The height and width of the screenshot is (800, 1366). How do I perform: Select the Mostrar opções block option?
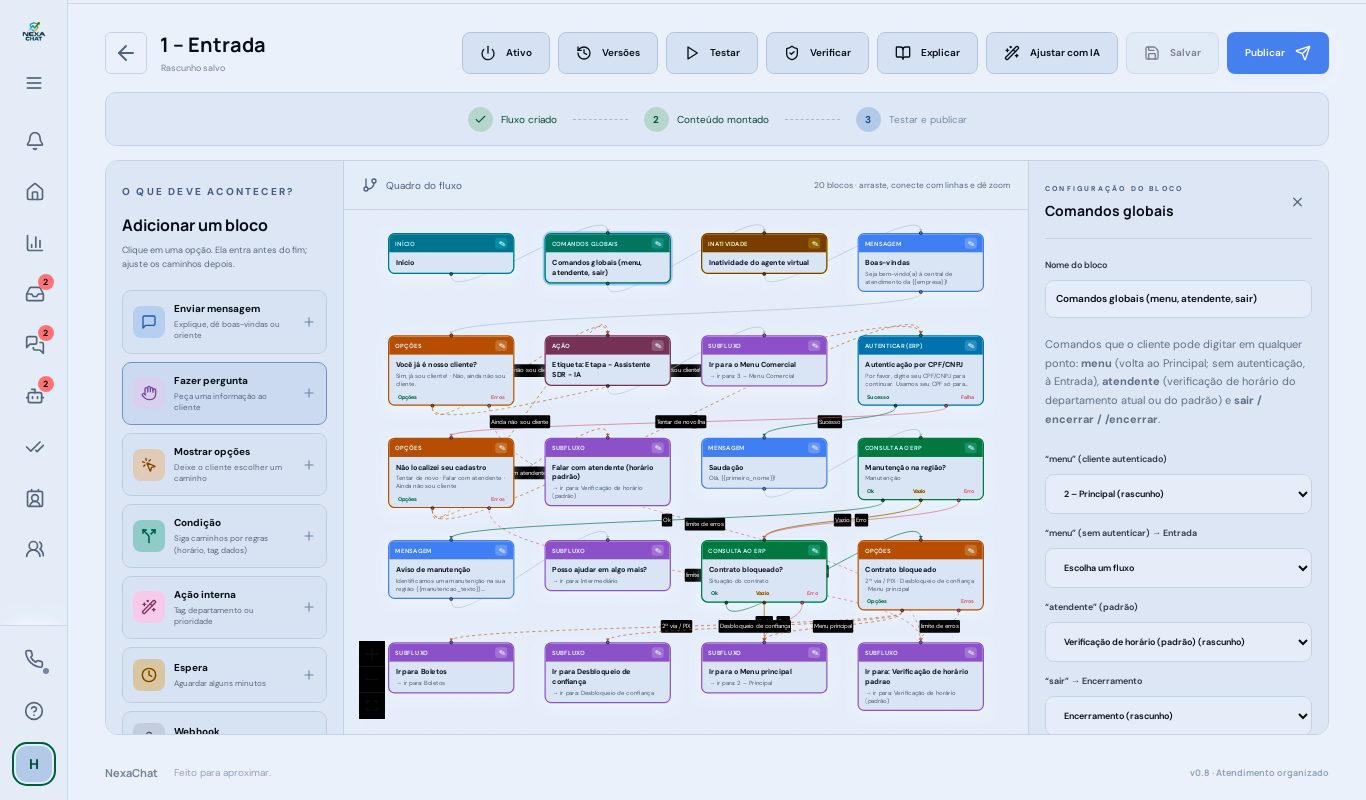[224, 465]
